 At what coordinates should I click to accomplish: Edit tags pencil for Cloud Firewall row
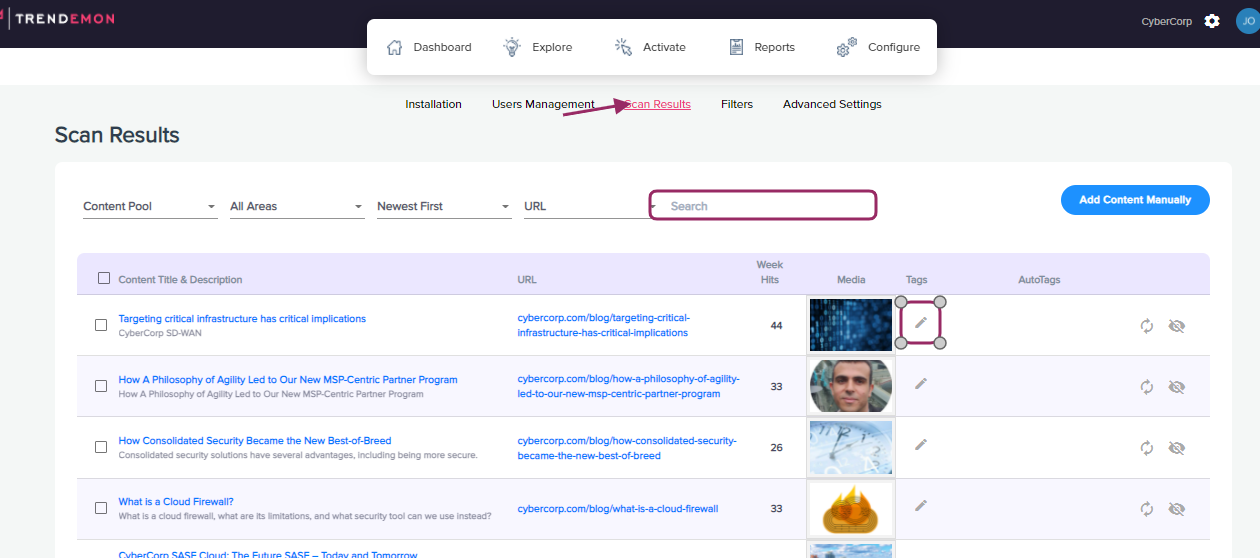click(x=921, y=505)
